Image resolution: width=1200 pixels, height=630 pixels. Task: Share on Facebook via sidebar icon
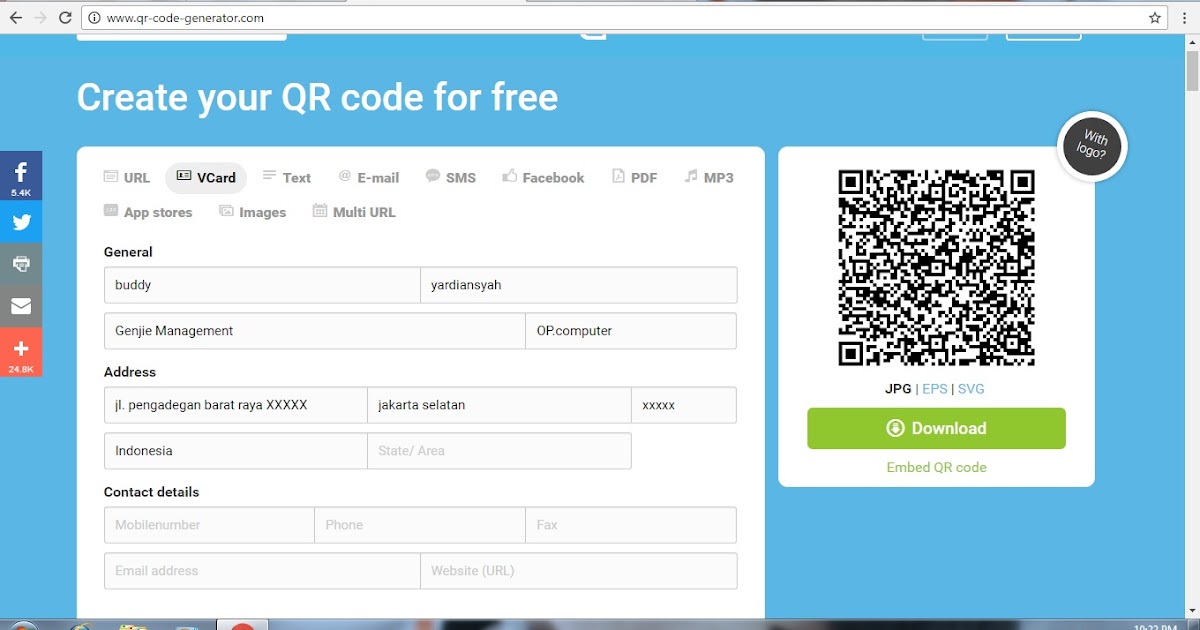pos(21,177)
